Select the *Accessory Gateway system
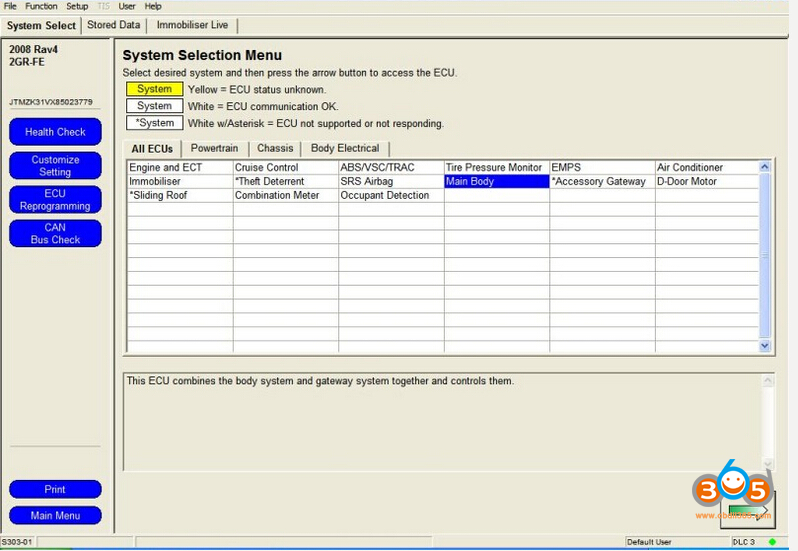Screen dimensions: 798x551 coord(602,181)
